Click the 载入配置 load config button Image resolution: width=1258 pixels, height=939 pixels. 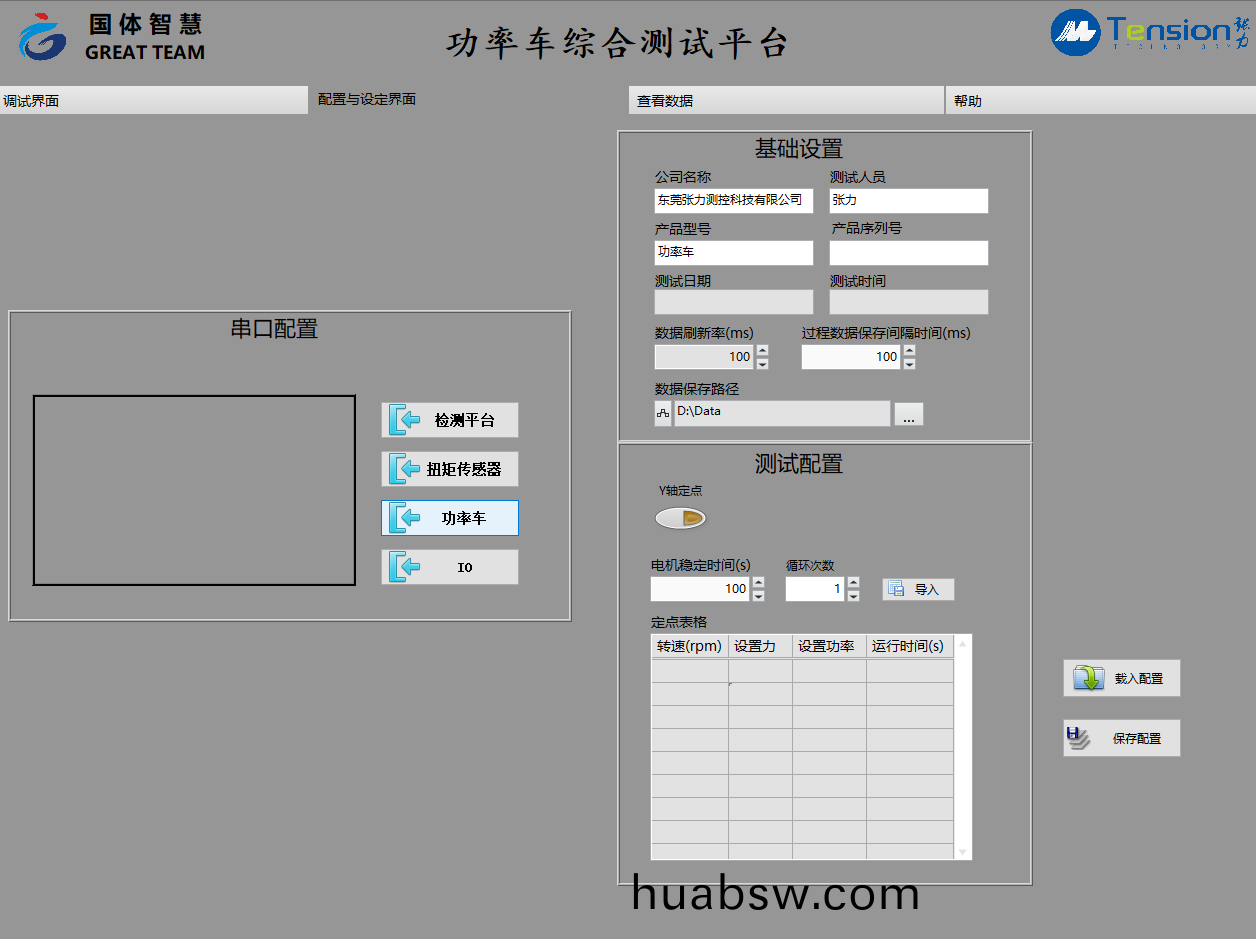point(1121,678)
